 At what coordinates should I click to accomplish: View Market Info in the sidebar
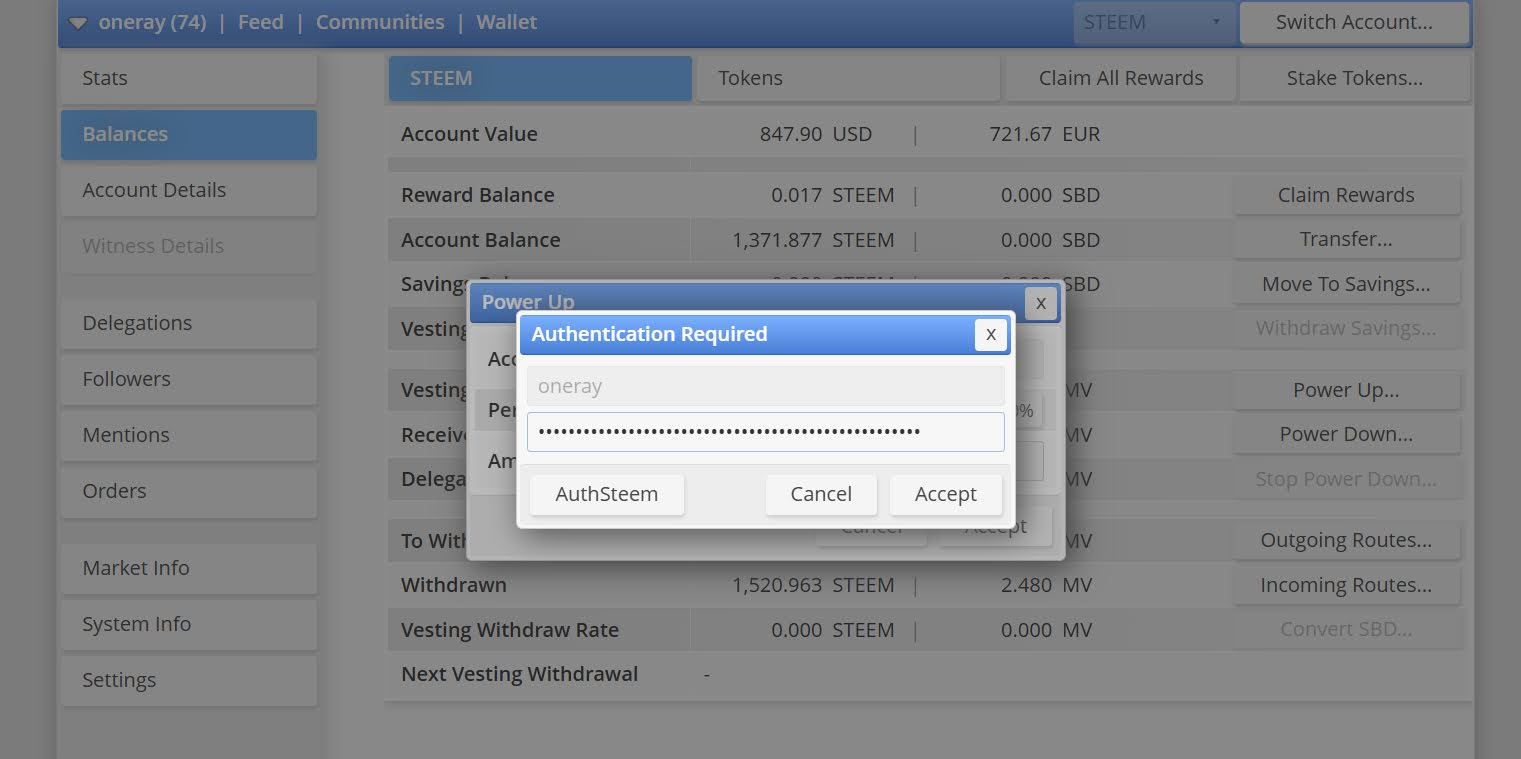click(x=189, y=568)
